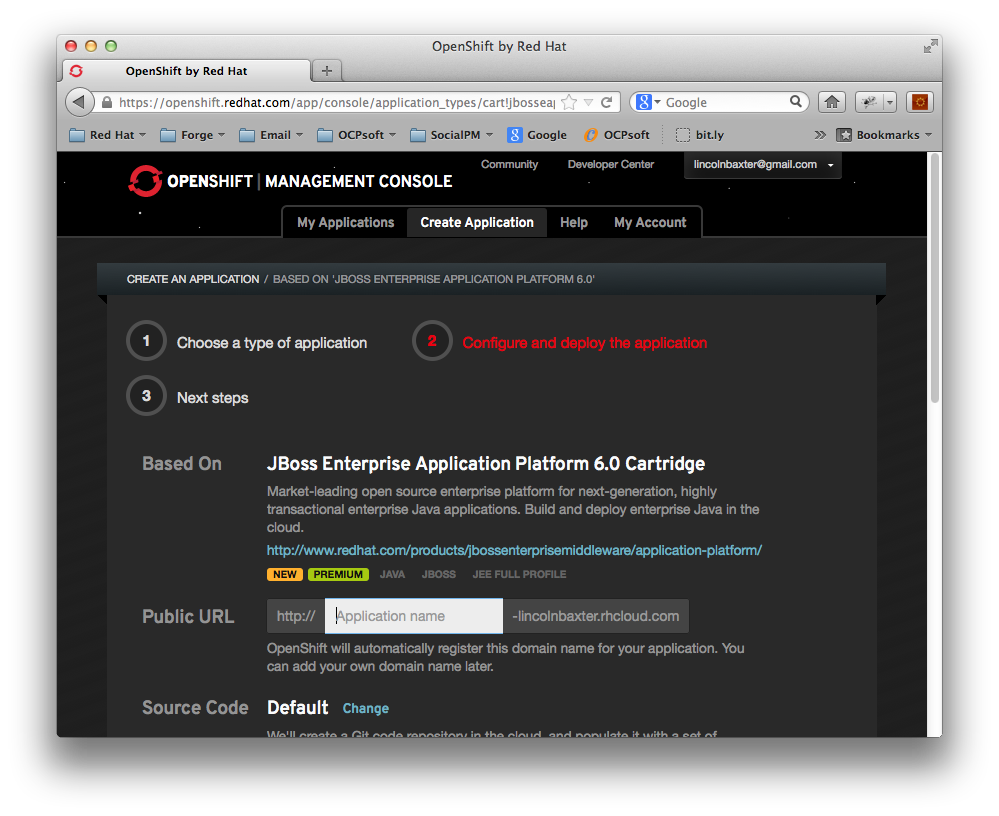The width and height of the screenshot is (999, 816).
Task: Click the browser back arrow button
Action: (x=80, y=102)
